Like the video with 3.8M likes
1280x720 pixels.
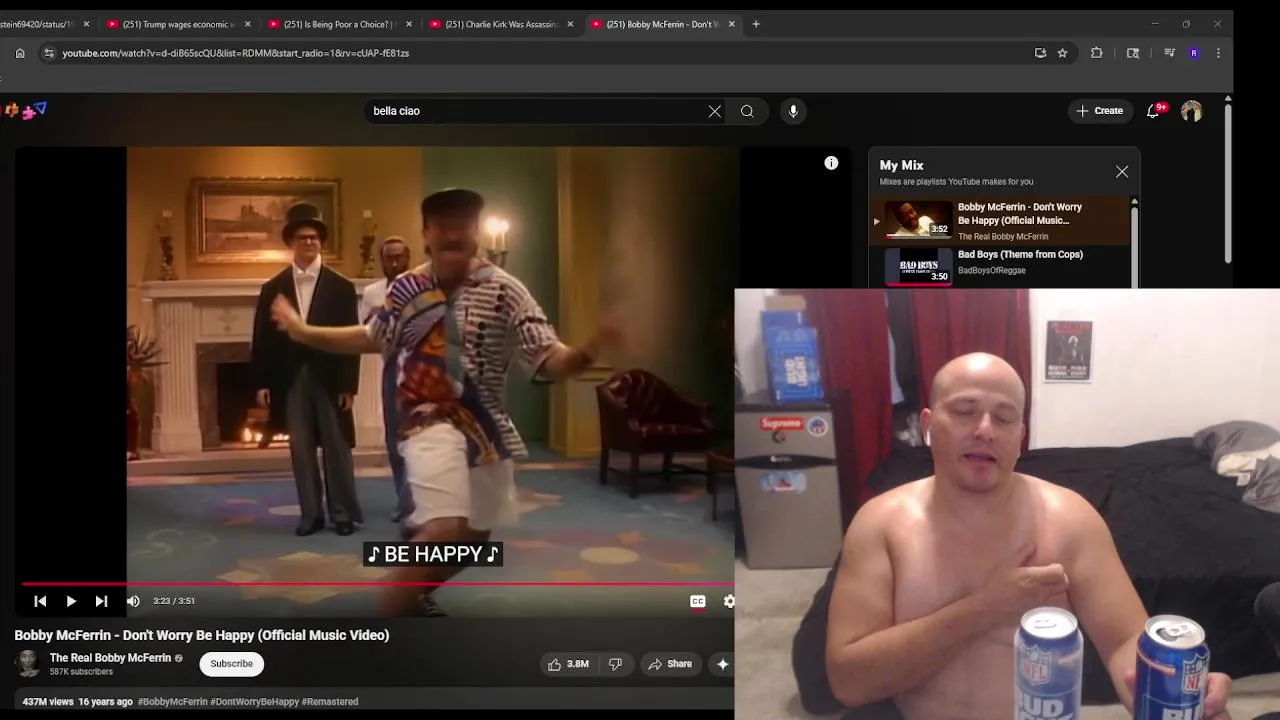pos(567,664)
